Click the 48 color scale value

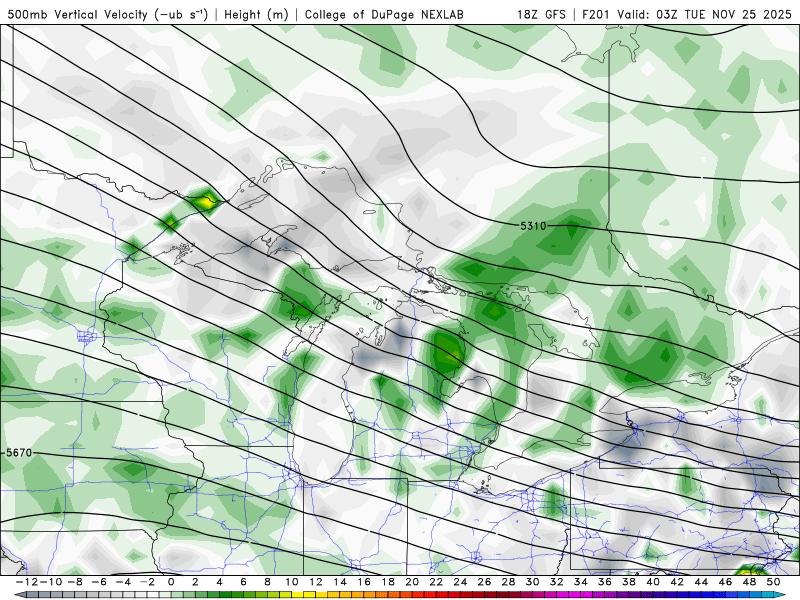click(x=749, y=582)
